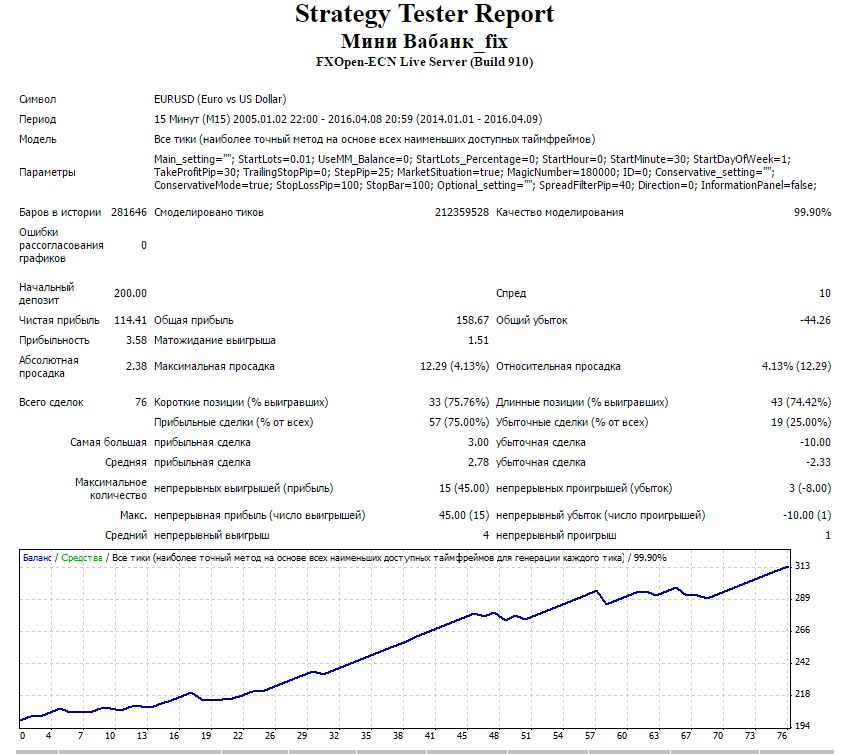Click the 3.00 largest profit trade value
851x754 pixels.
tap(478, 442)
